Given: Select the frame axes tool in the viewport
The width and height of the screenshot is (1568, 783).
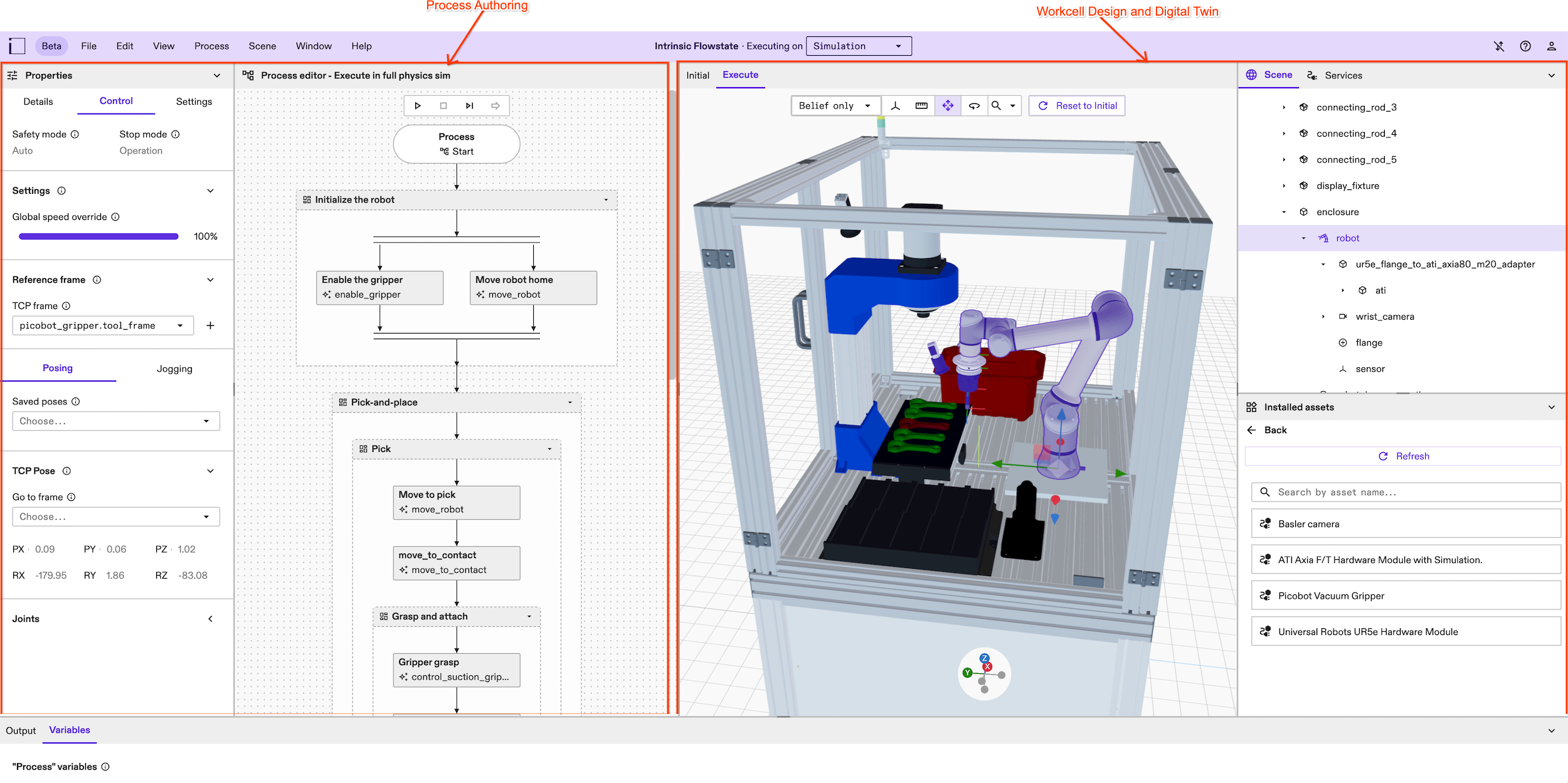Looking at the screenshot, I should tap(895, 105).
